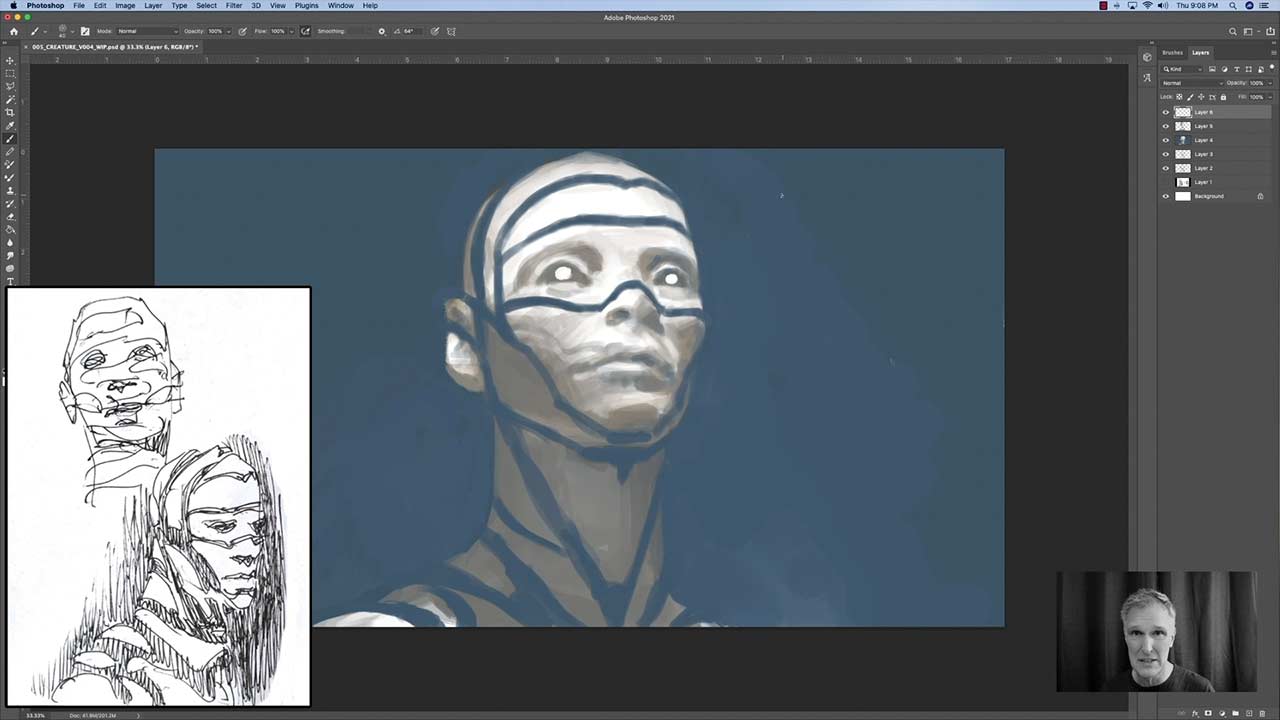This screenshot has height=720, width=1280.
Task: Toggle visibility of Layer 4
Action: tap(1165, 140)
